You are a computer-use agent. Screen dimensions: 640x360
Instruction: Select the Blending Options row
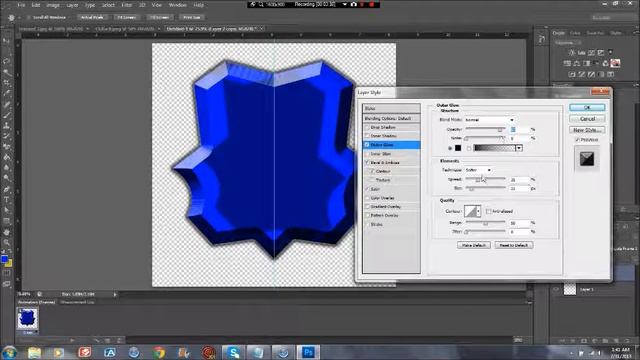coord(391,118)
